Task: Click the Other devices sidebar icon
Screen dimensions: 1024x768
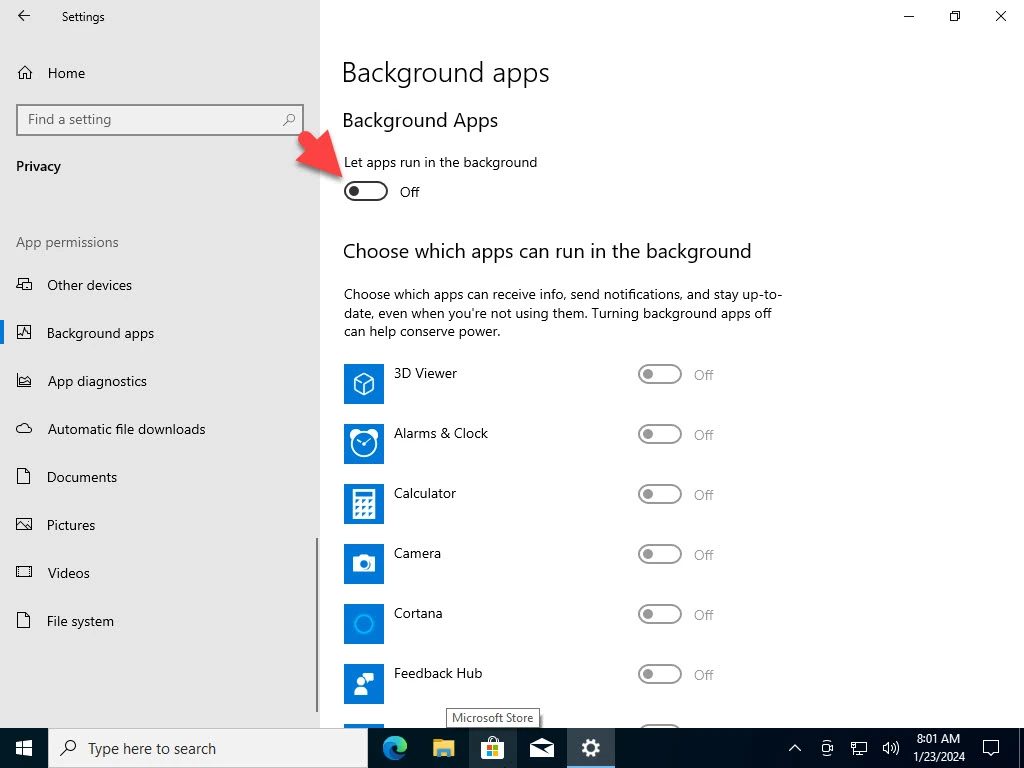Action: pos(24,284)
